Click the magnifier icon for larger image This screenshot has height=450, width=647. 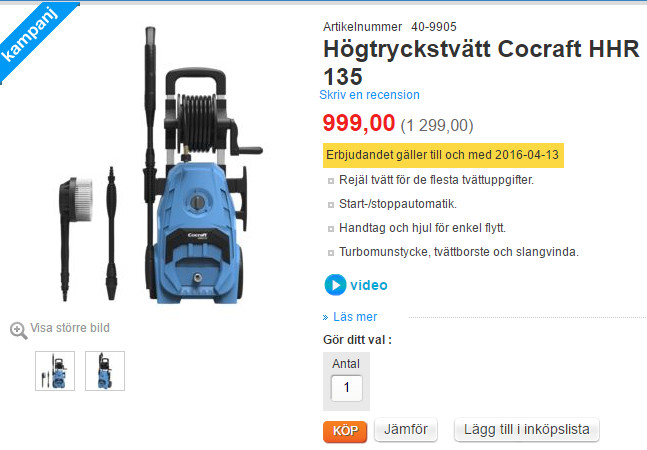coord(19,330)
